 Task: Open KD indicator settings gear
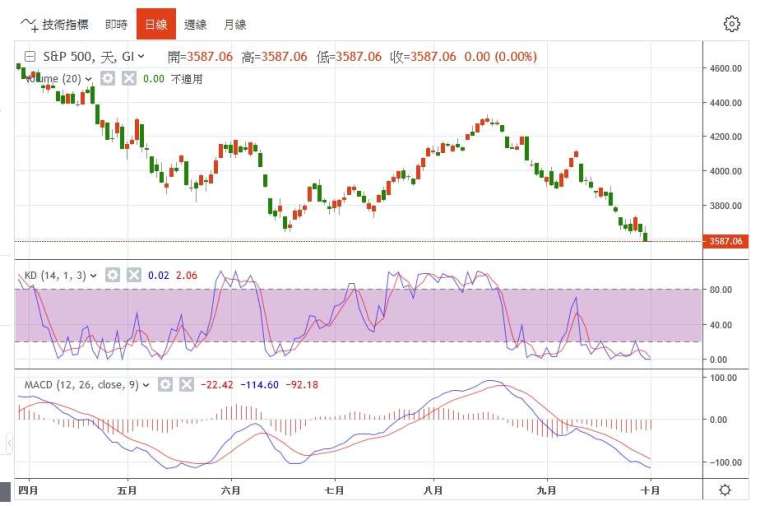click(x=112, y=275)
